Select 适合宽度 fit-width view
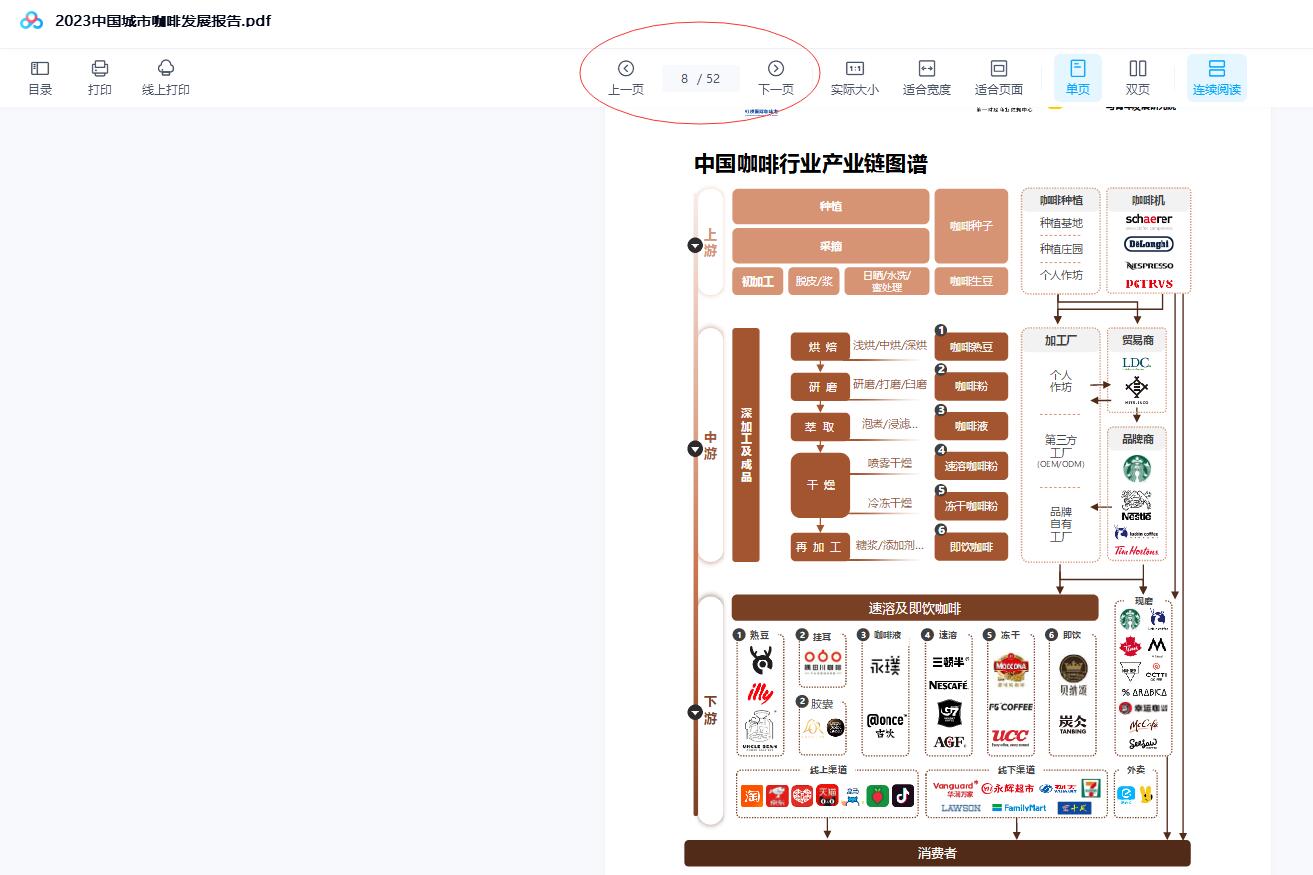The width and height of the screenshot is (1313, 875). [x=925, y=77]
